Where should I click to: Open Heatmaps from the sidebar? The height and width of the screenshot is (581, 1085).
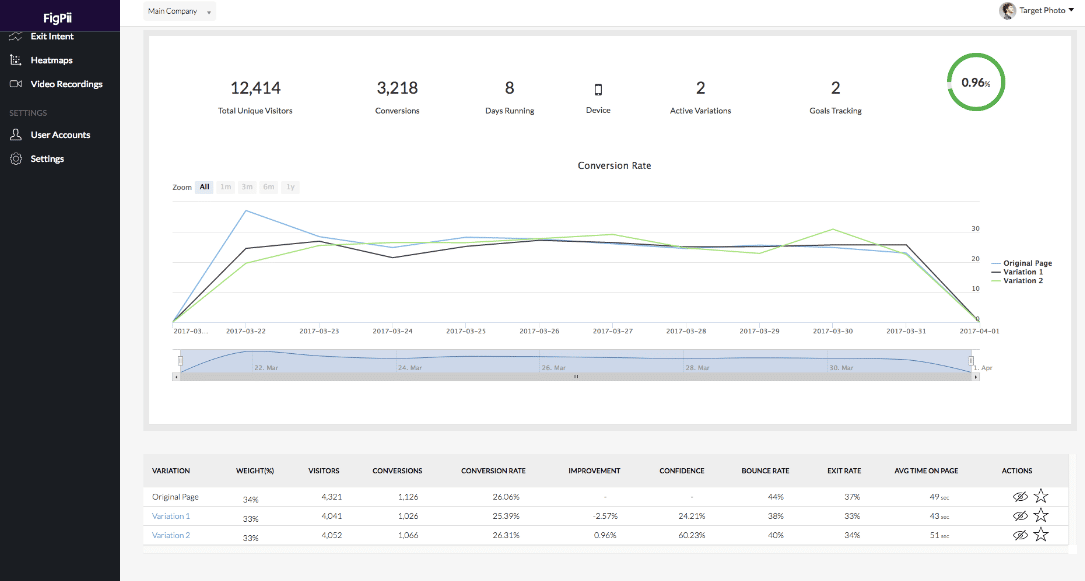[16, 60]
